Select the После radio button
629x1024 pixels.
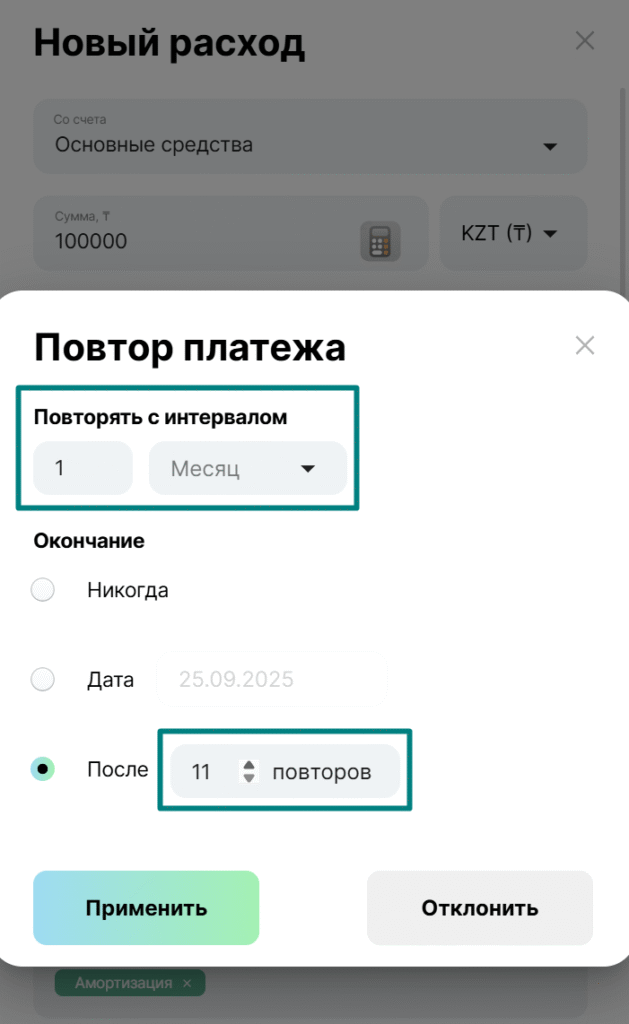coord(43,770)
